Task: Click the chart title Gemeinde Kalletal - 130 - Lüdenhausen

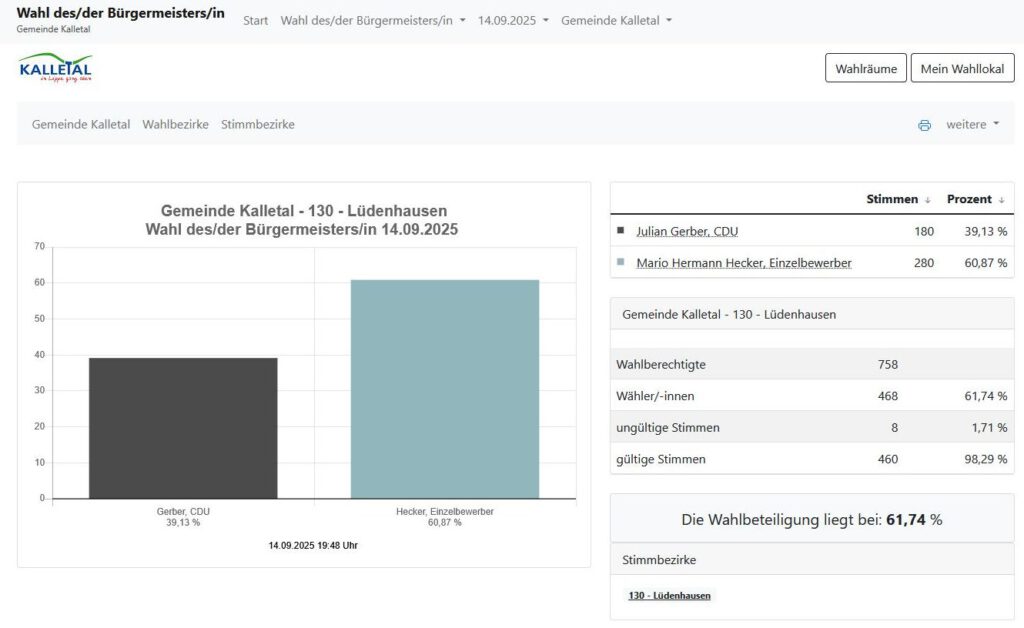Action: (x=304, y=211)
